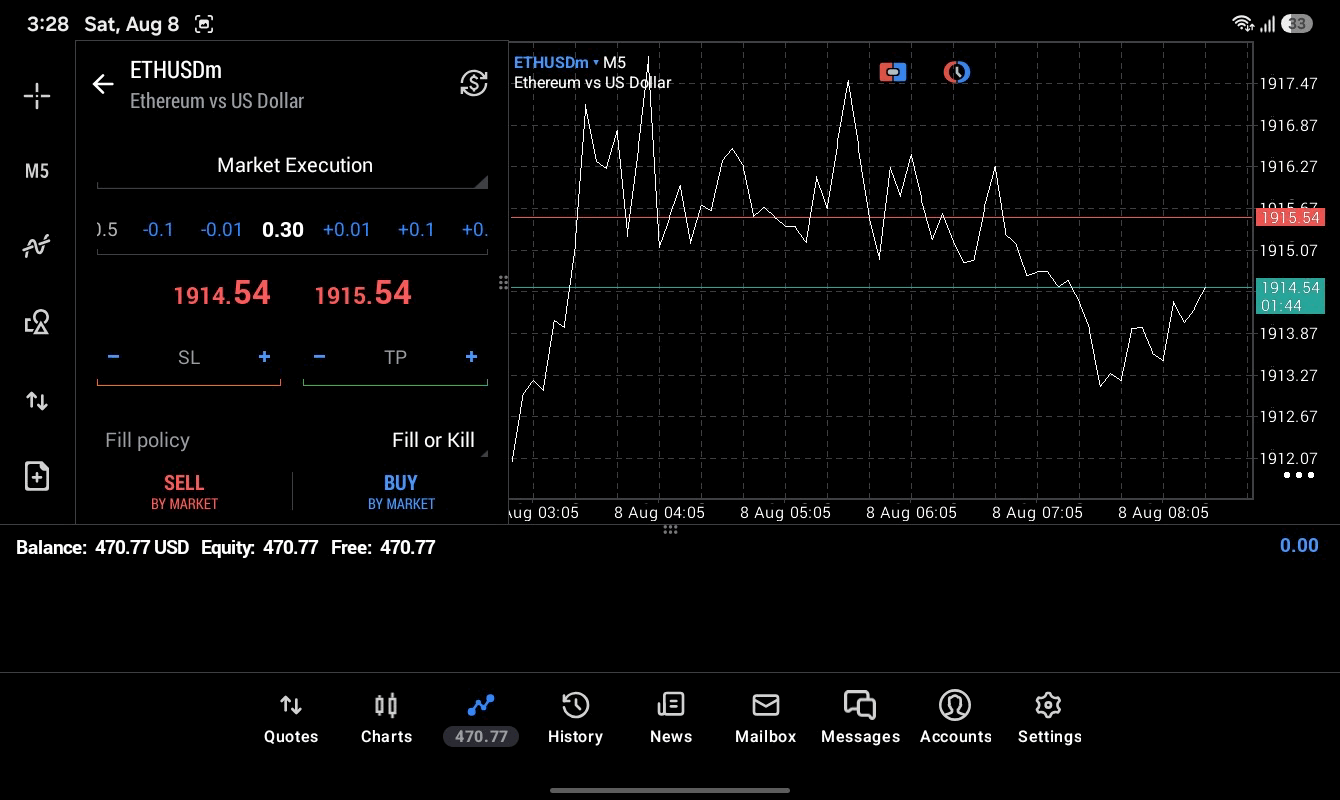Screen dimensions: 1340x800
Task: Tap the Balance 470.77 USD text
Action: click(103, 547)
